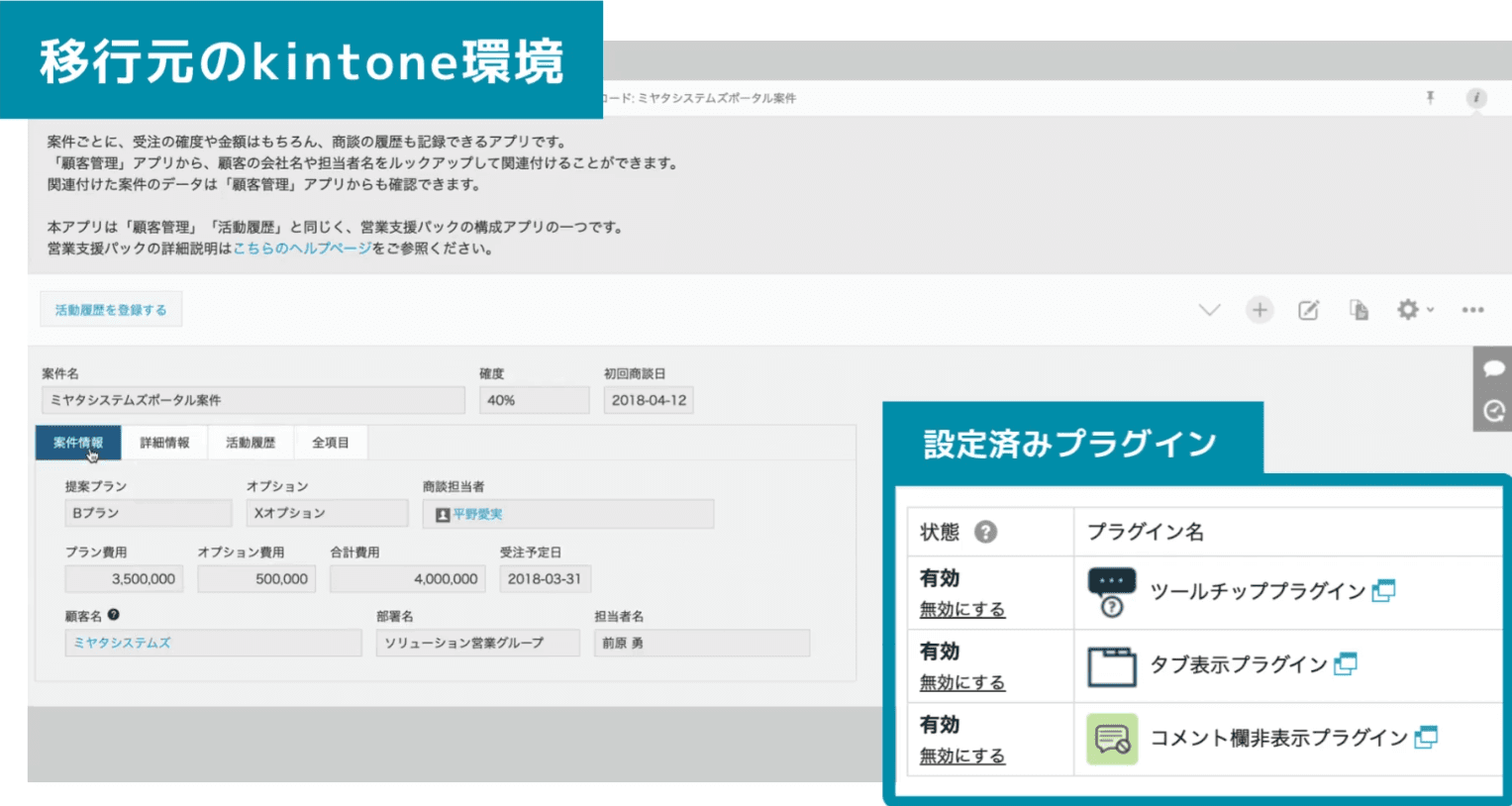Click 初回商談日 field 2018-04-12
This screenshot has width=1512, height=806.
[x=649, y=400]
